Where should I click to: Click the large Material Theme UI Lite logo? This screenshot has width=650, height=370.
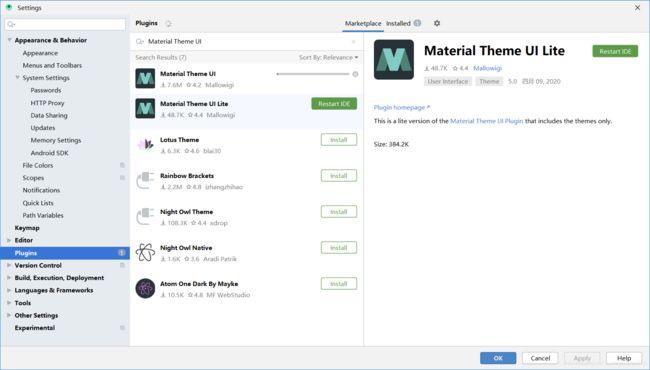pyautogui.click(x=393, y=59)
